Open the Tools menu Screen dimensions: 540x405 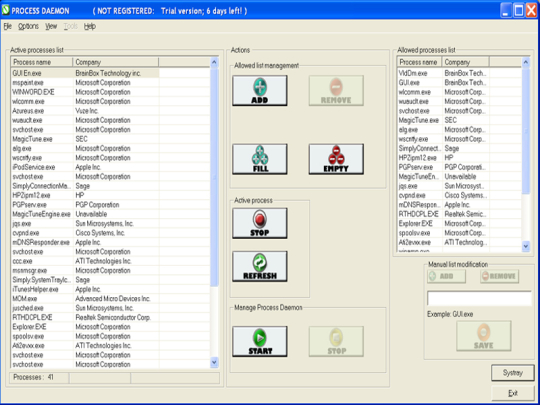(x=71, y=26)
